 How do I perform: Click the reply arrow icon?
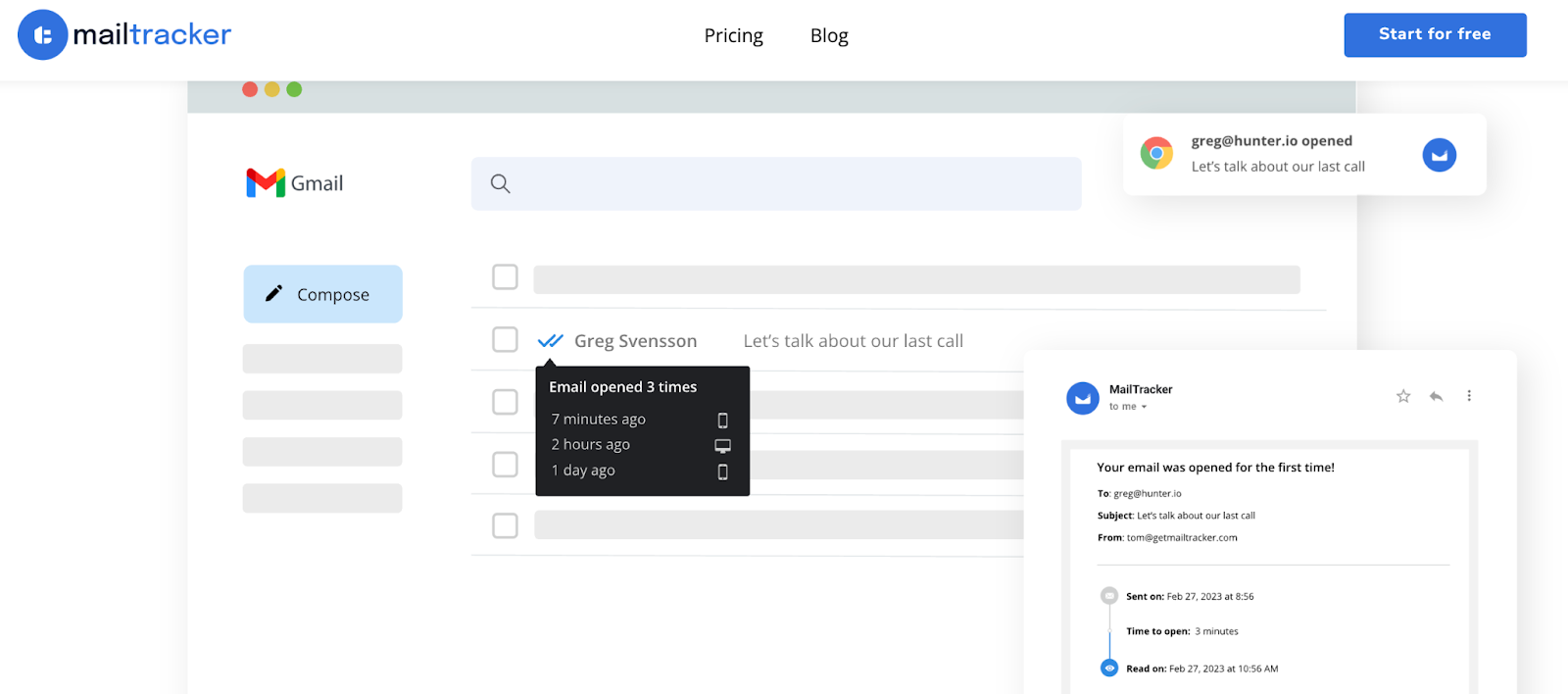(x=1436, y=396)
